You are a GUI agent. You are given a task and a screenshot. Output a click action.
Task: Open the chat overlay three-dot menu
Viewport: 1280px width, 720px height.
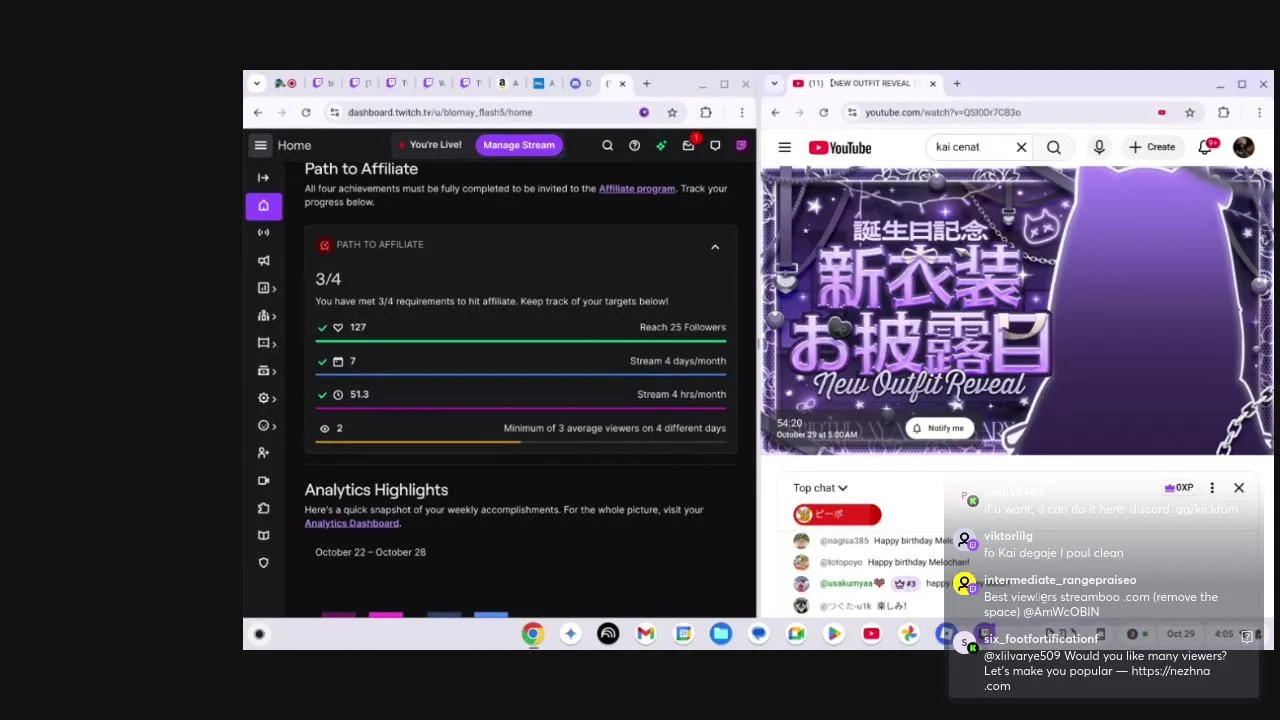pos(1212,488)
